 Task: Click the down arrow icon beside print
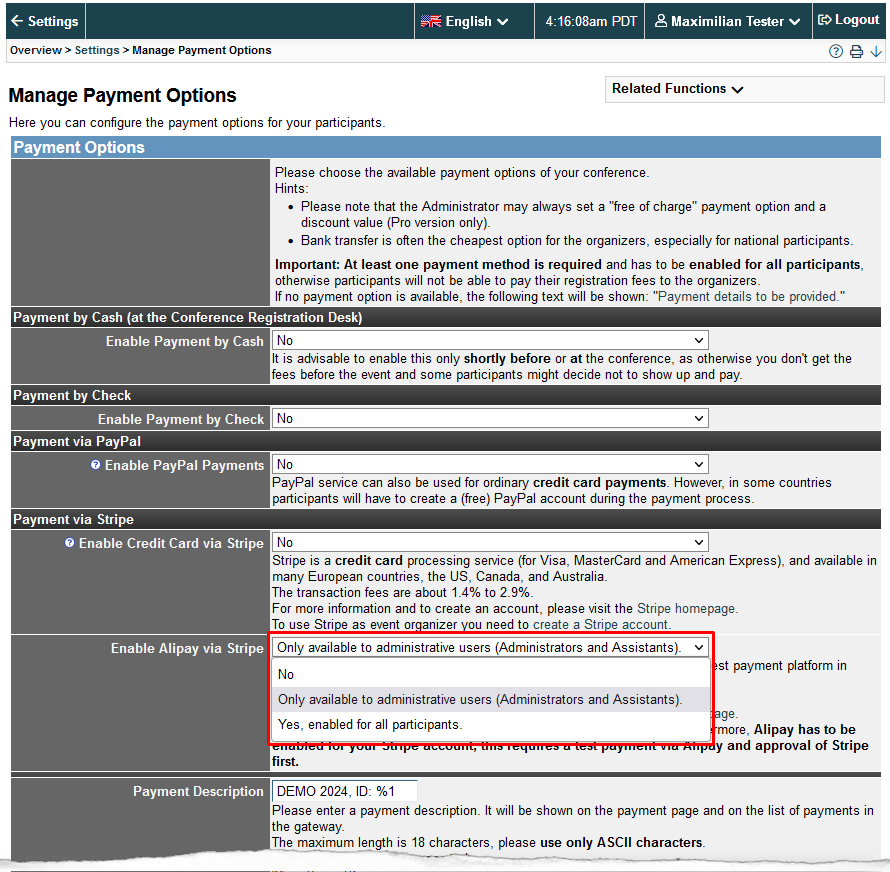[876, 52]
